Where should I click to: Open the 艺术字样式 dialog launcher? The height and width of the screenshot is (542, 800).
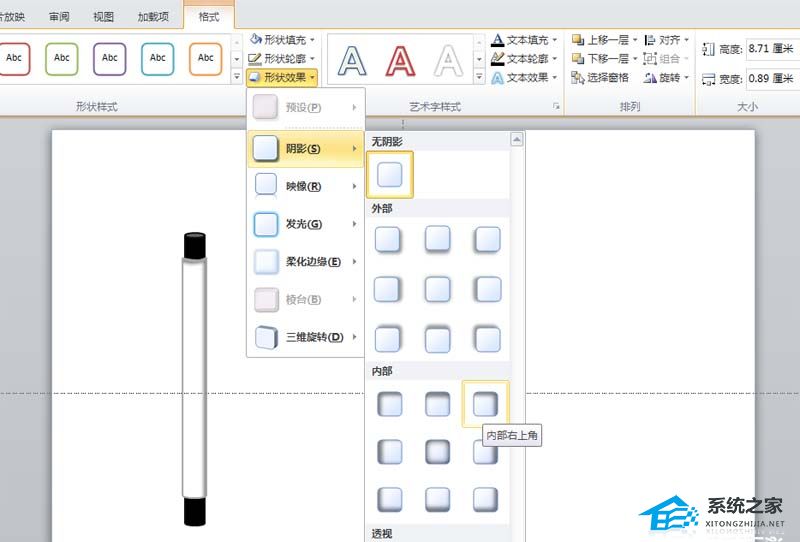pos(556,106)
